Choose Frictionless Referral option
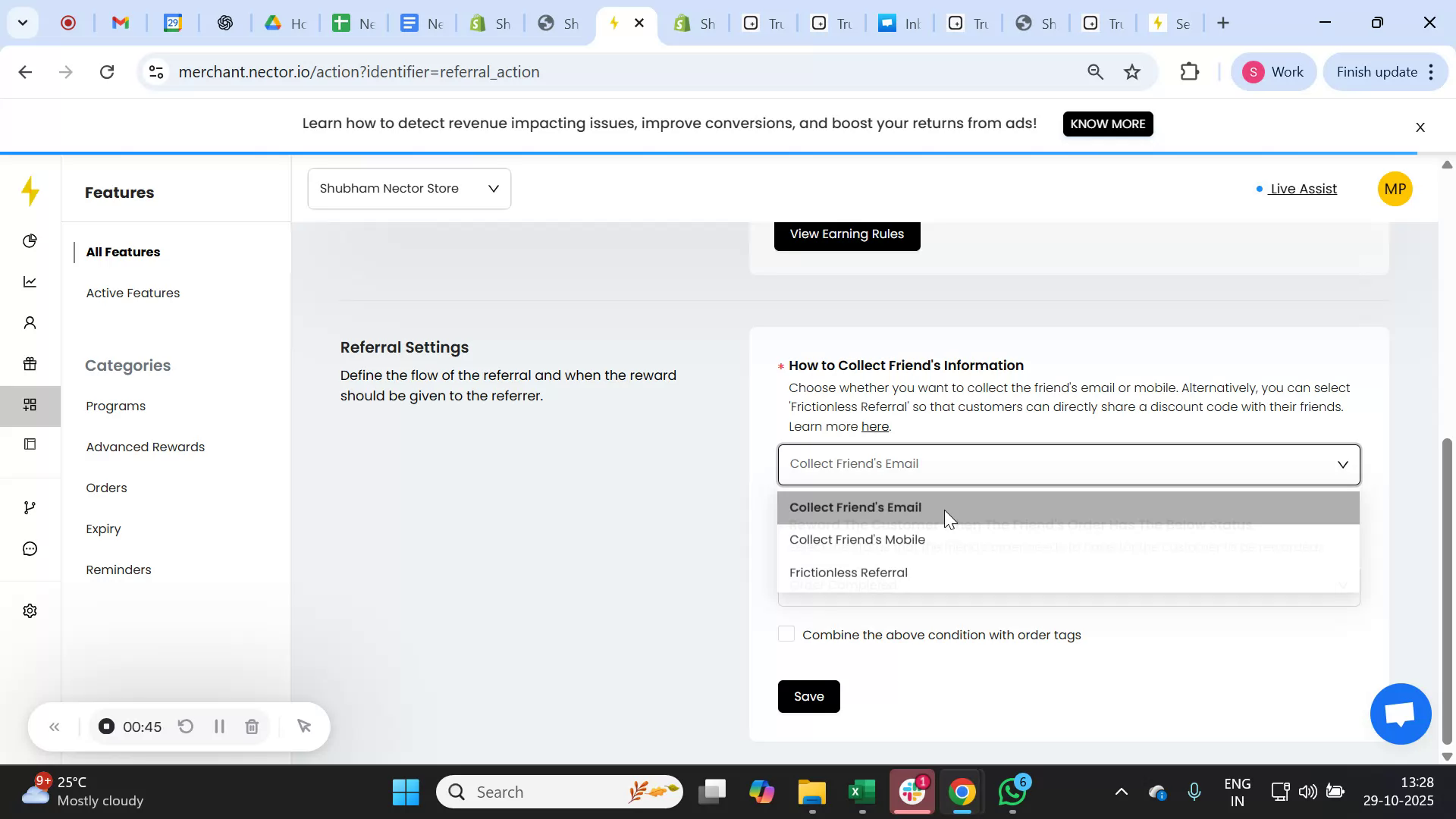Screen dimensions: 1456x819 848,573
